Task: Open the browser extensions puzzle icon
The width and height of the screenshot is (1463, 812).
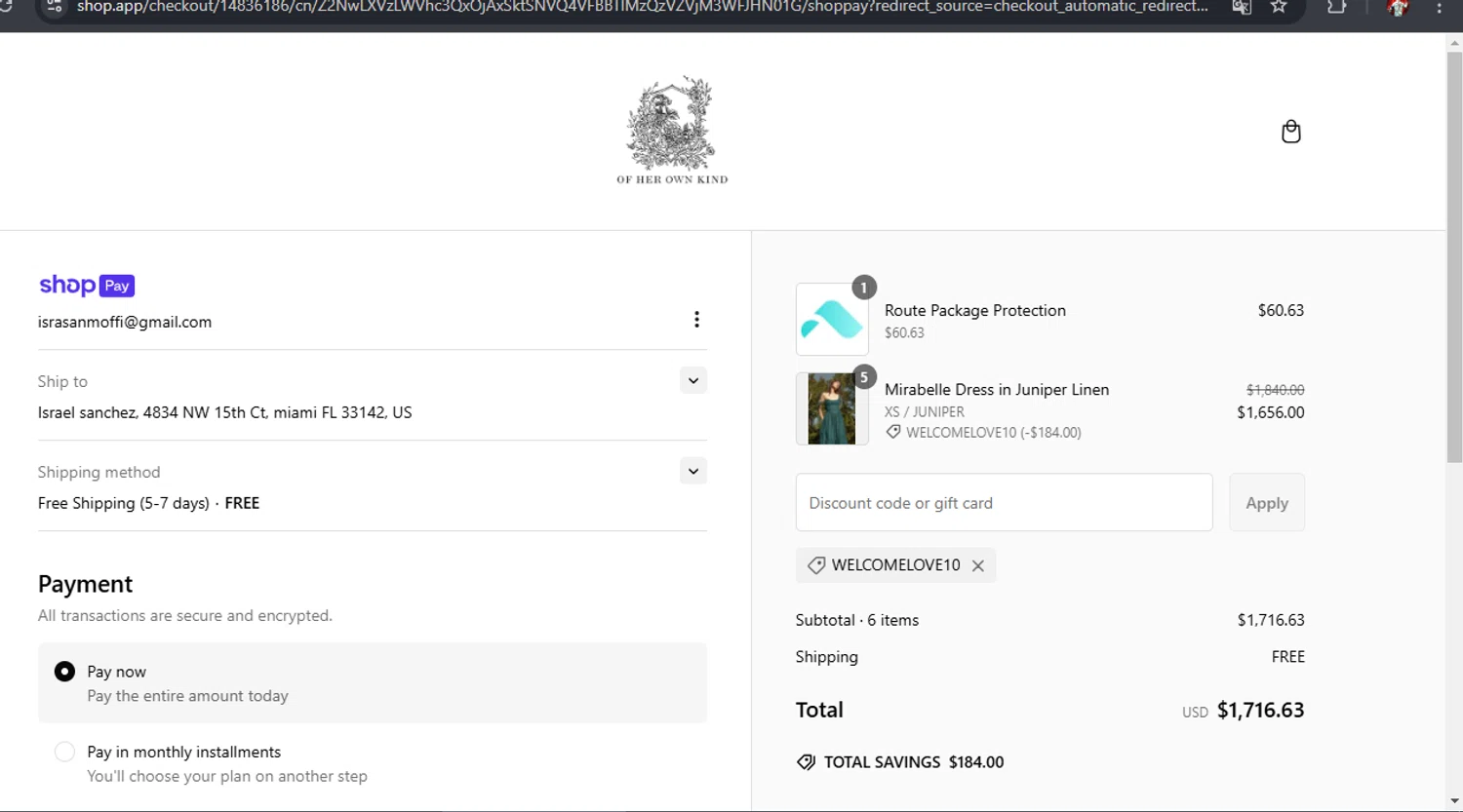Action: [x=1336, y=7]
